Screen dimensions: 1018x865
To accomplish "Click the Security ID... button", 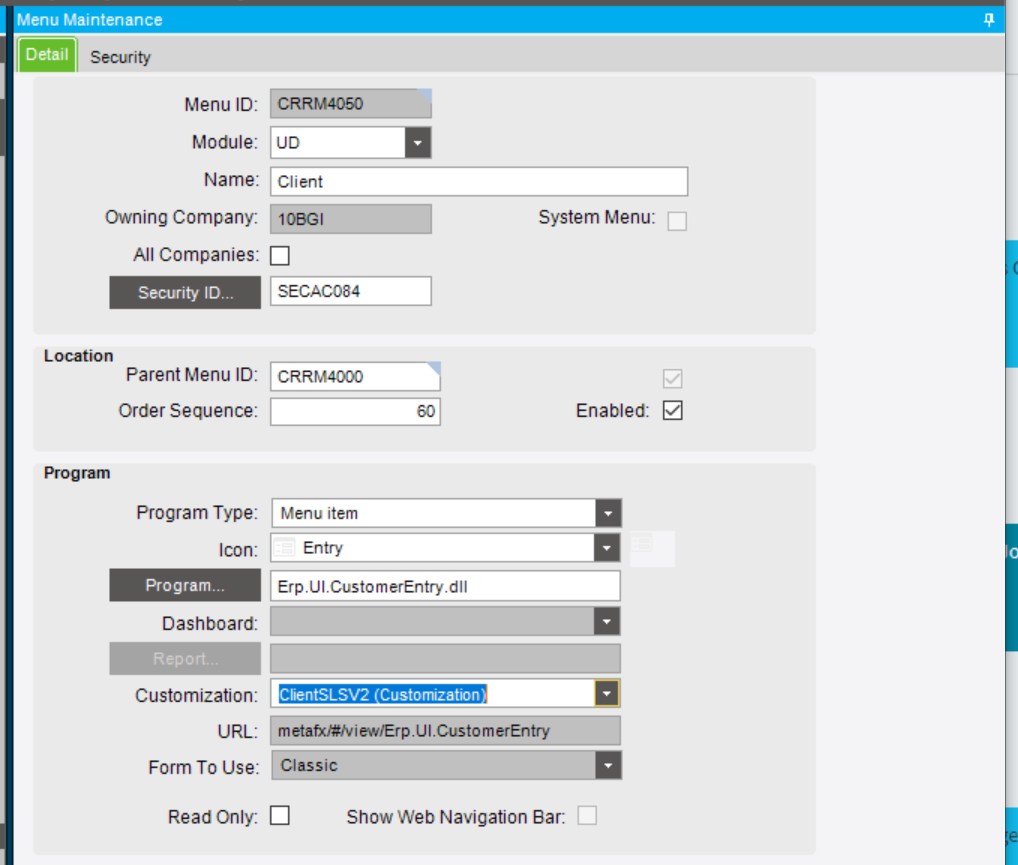I will 184,292.
